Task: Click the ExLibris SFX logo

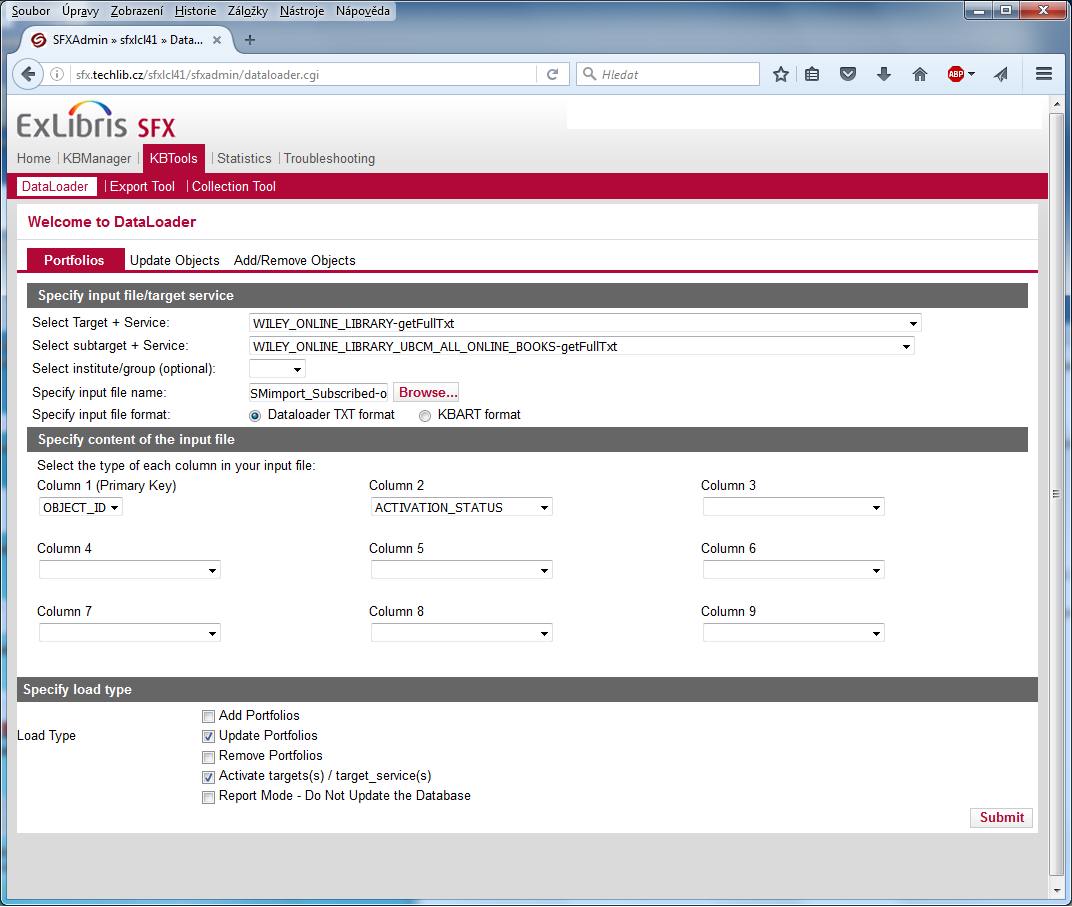Action: (x=96, y=120)
